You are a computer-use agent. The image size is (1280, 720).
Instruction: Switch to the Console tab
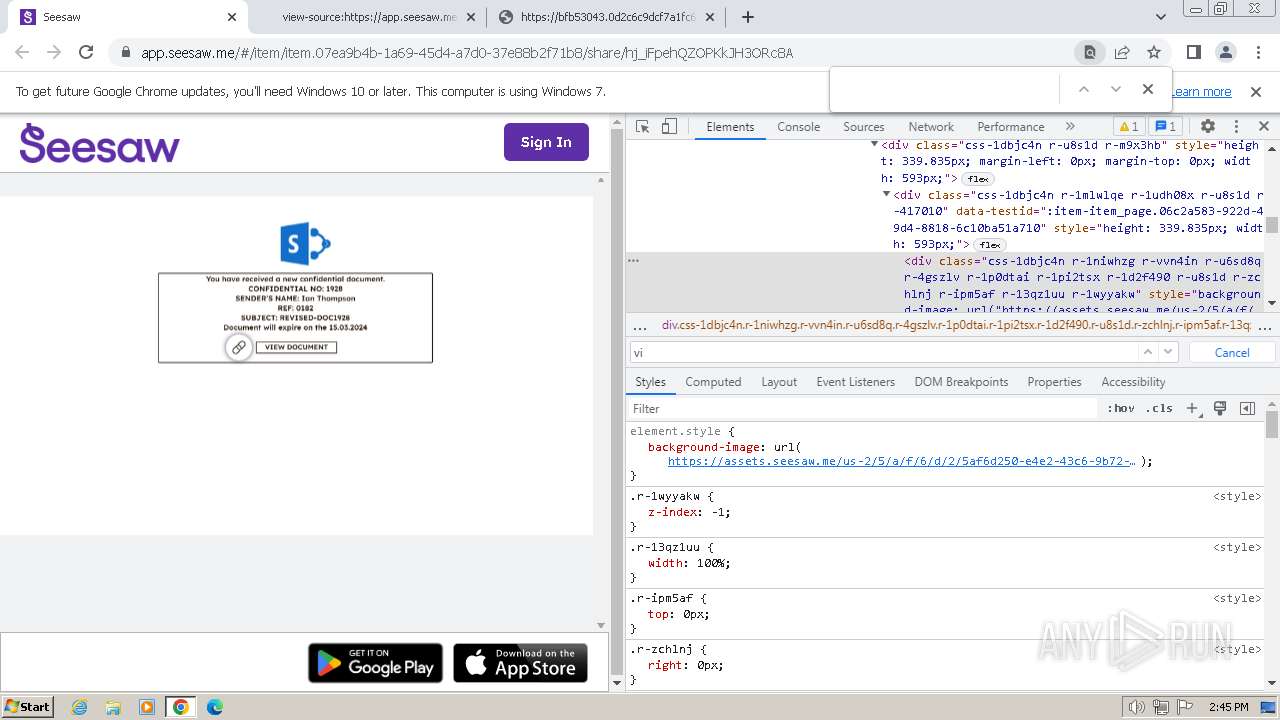click(x=799, y=127)
